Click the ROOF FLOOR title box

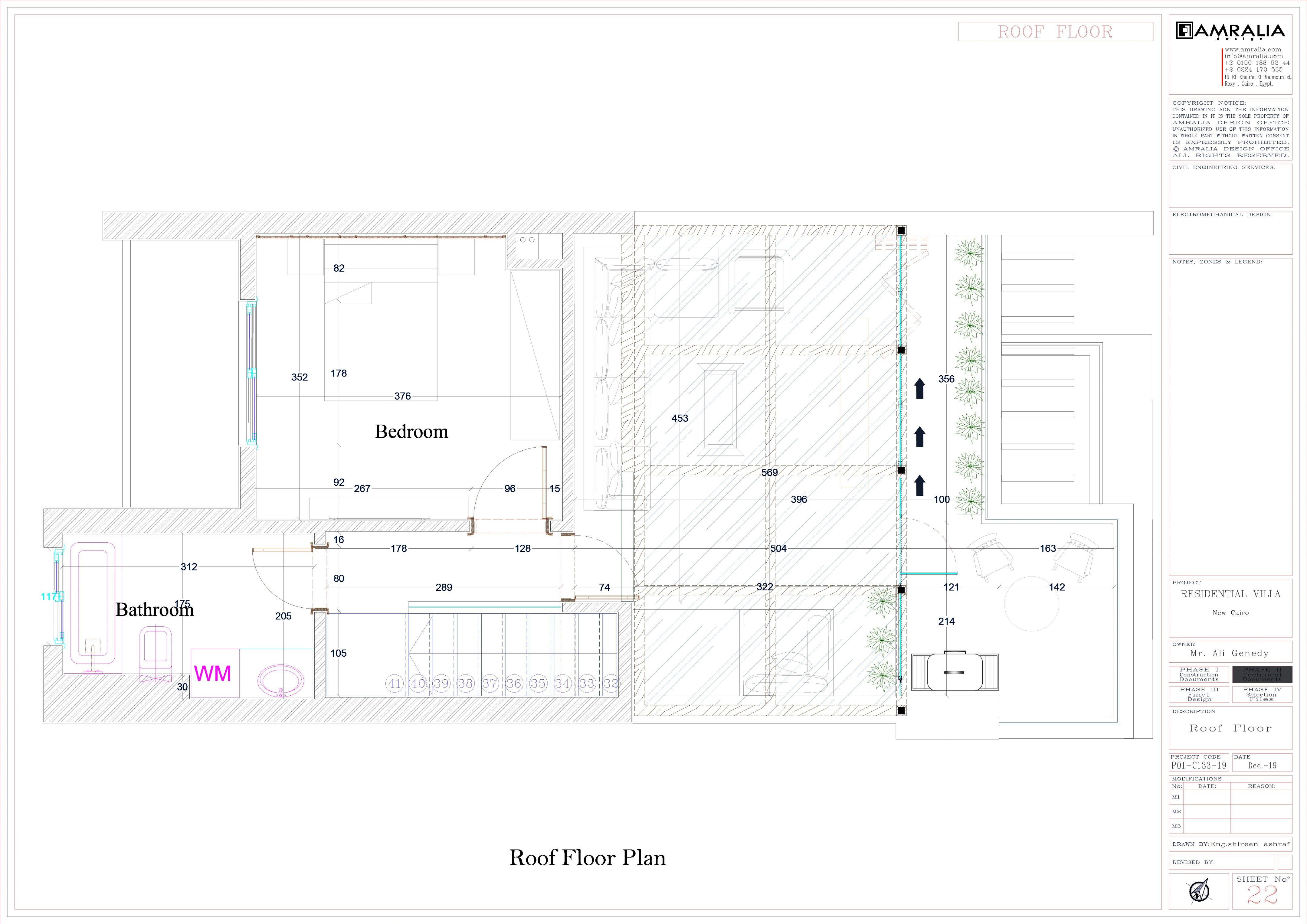[1055, 31]
